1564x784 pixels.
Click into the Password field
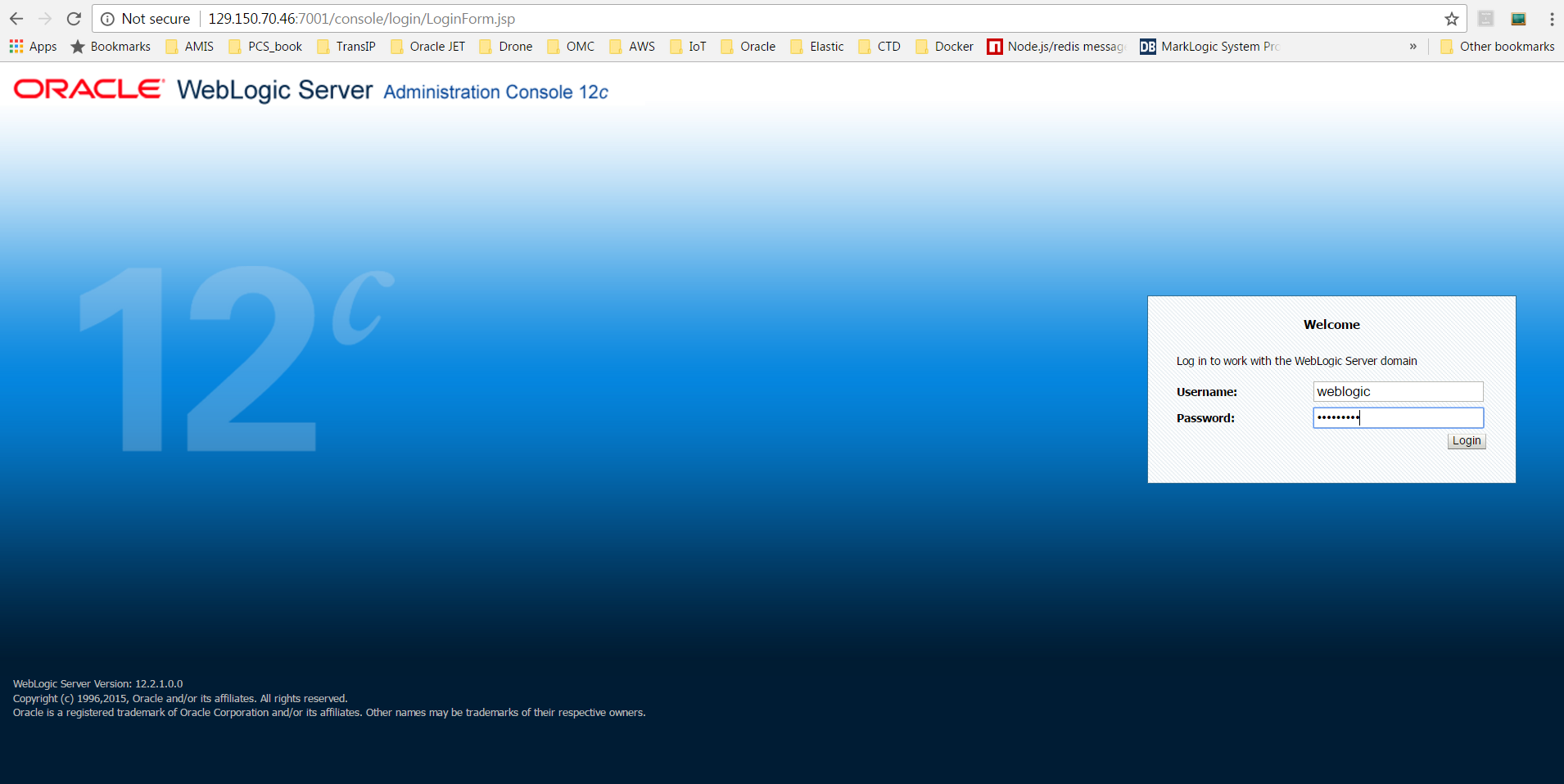[1398, 418]
